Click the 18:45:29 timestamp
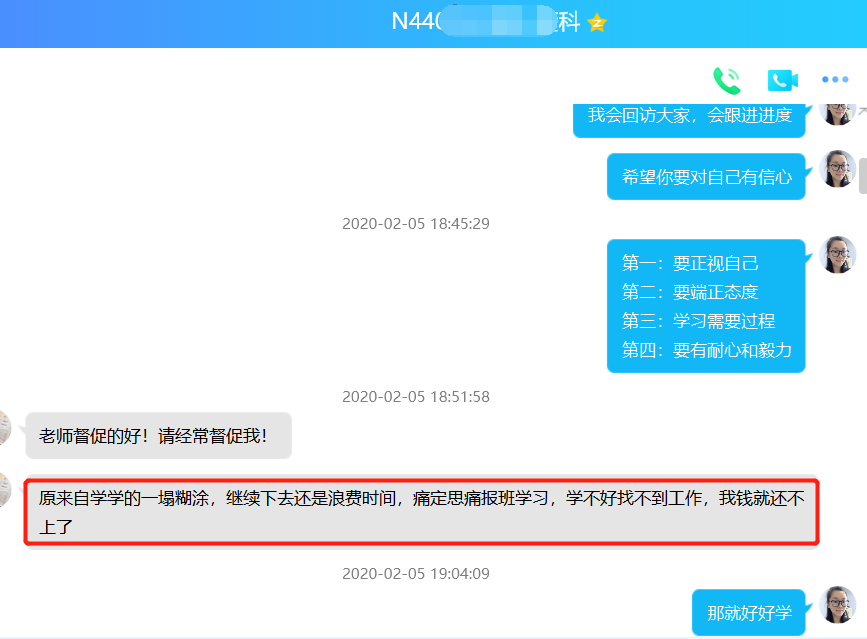Image resolution: width=867 pixels, height=639 pixels. [x=416, y=223]
